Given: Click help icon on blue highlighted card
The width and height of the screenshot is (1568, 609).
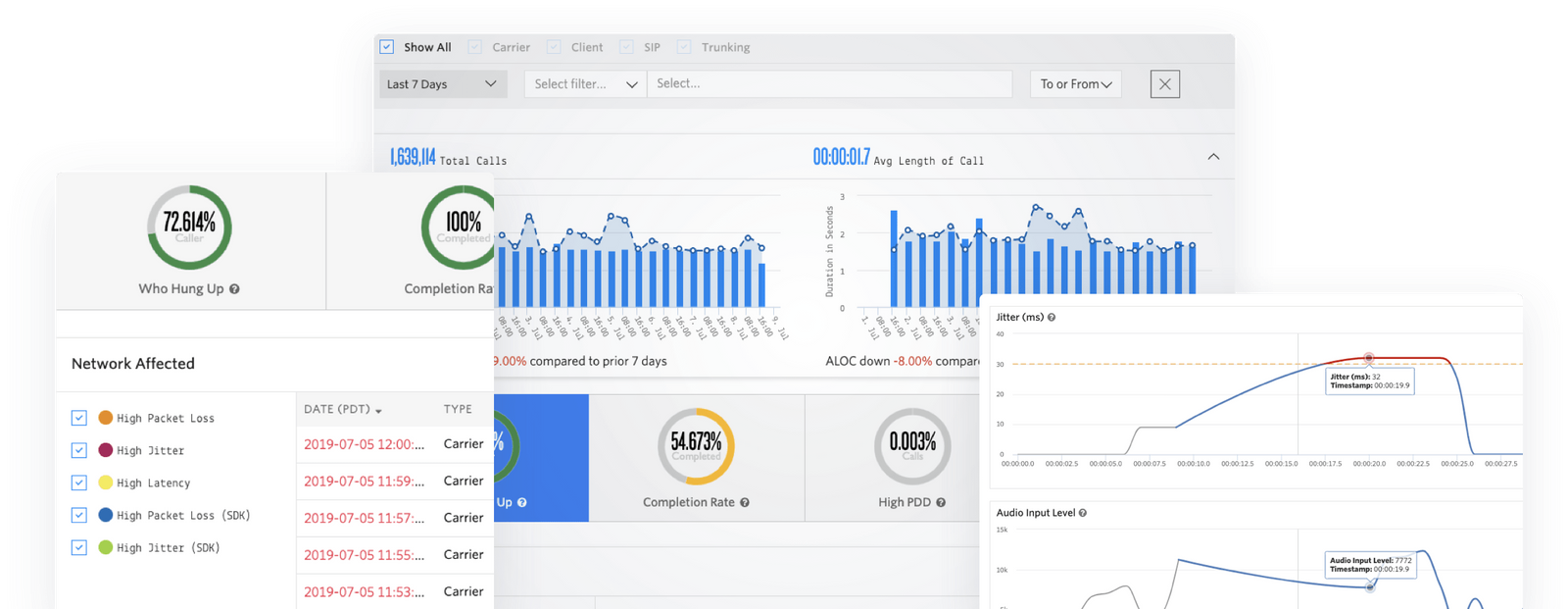Looking at the screenshot, I should click(522, 503).
